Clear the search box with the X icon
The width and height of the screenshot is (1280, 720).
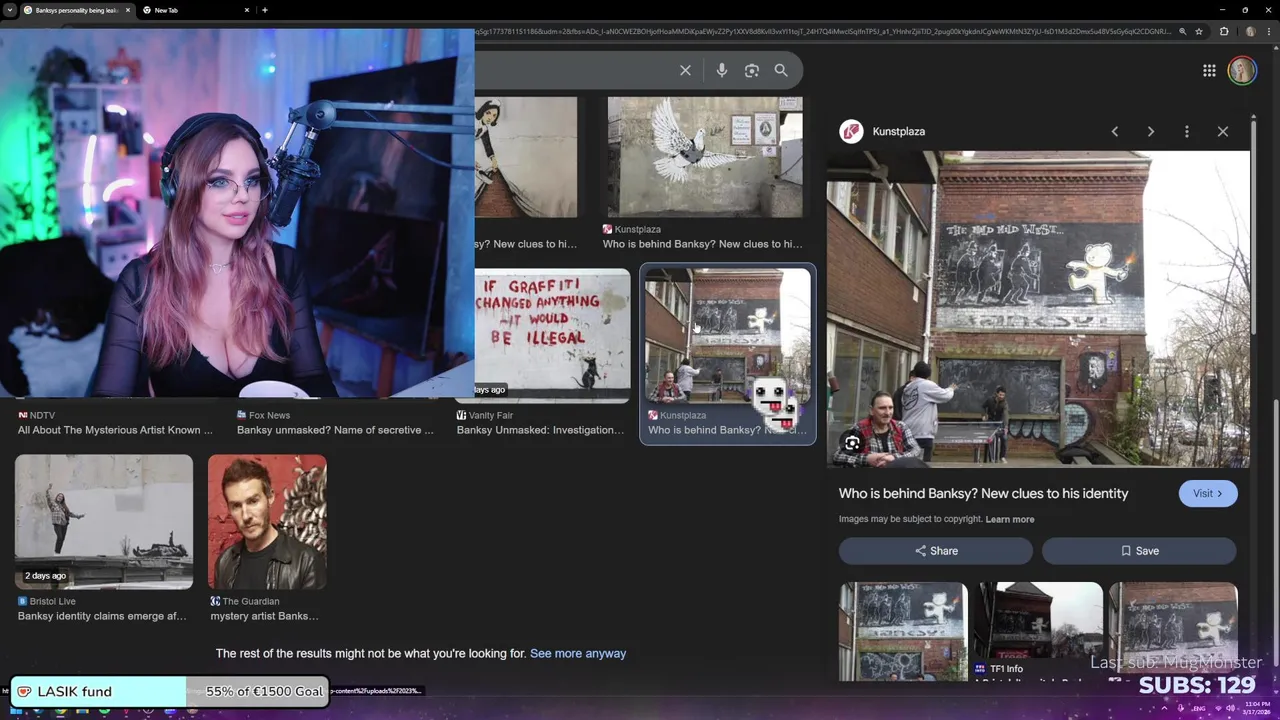point(685,70)
